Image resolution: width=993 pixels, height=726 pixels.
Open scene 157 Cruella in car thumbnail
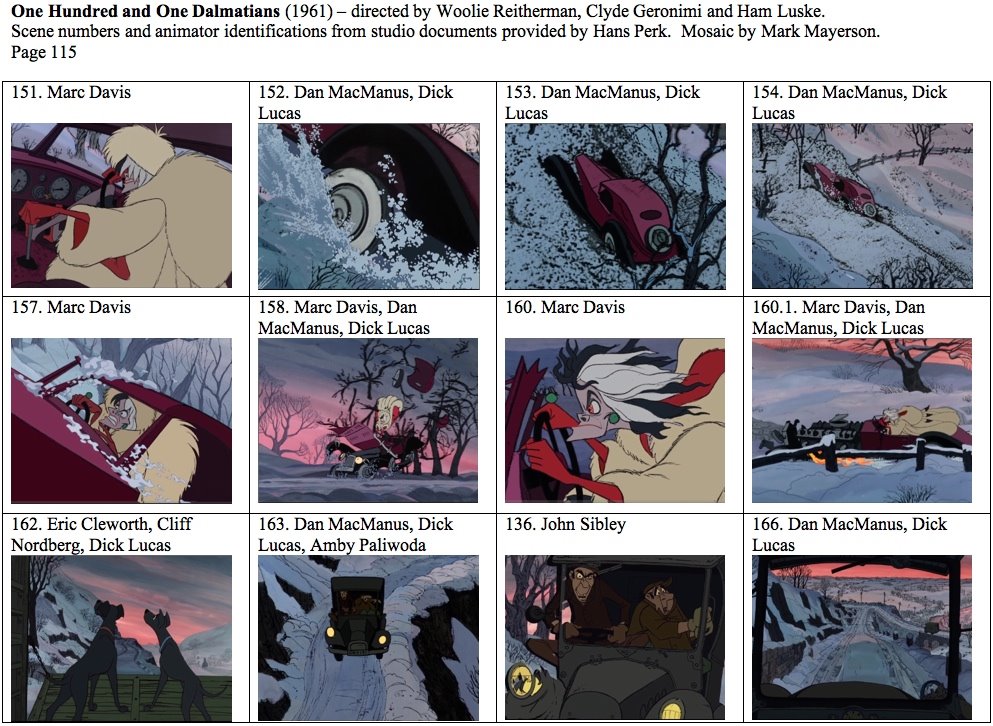point(122,421)
